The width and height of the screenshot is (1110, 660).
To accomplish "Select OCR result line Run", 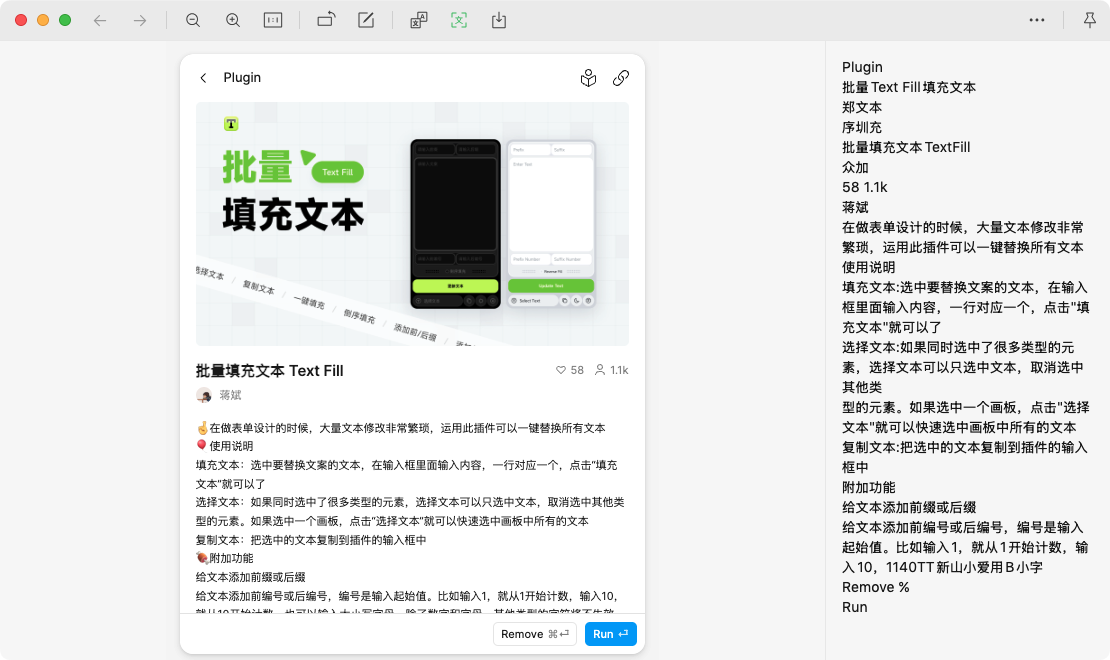I will click(x=854, y=607).
